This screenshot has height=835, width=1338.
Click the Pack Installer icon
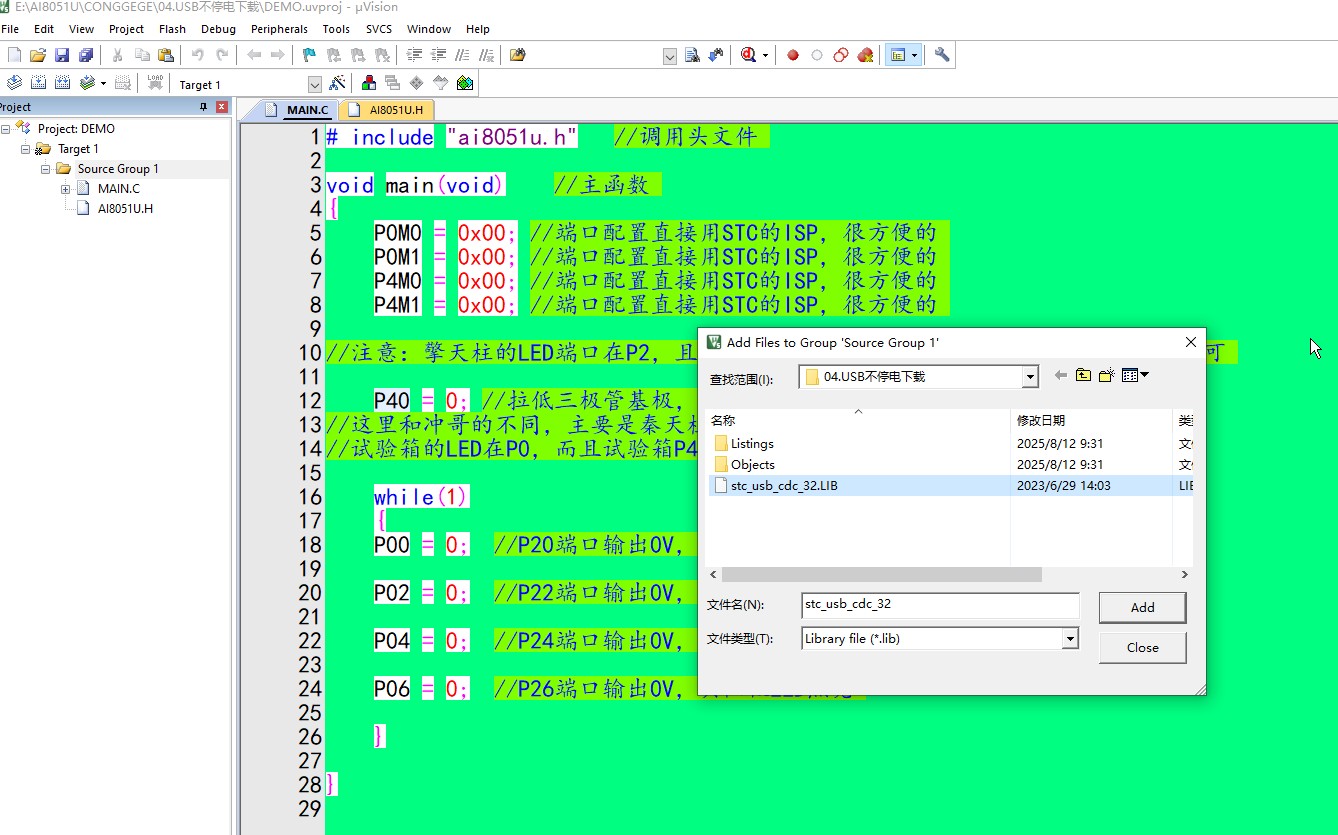(x=465, y=83)
